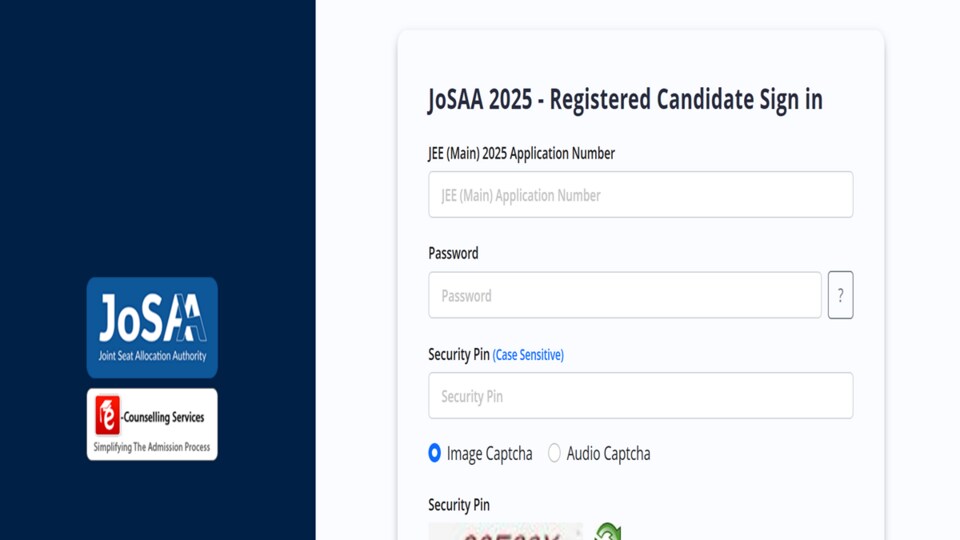Click the 'Simplifying The Admission Process' tagline

[152, 447]
